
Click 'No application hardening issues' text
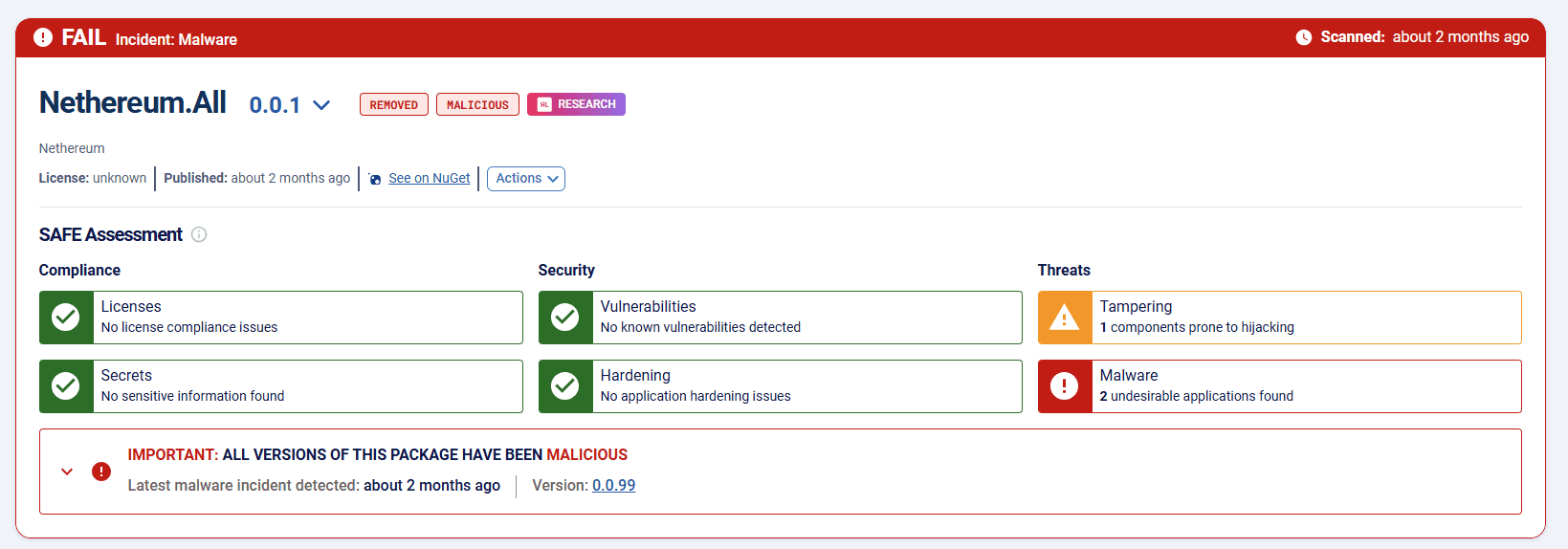point(696,396)
